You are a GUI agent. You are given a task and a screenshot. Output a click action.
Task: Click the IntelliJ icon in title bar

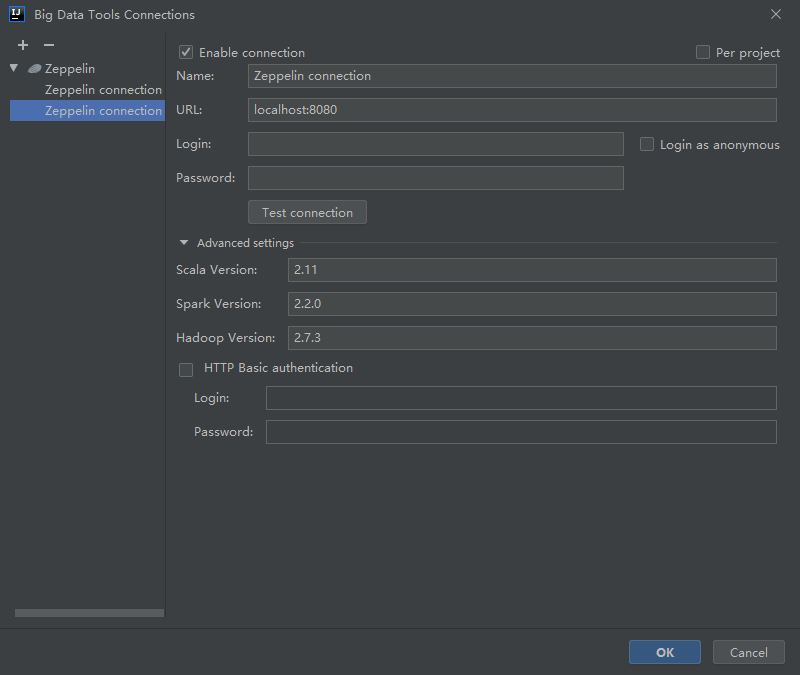coord(16,14)
